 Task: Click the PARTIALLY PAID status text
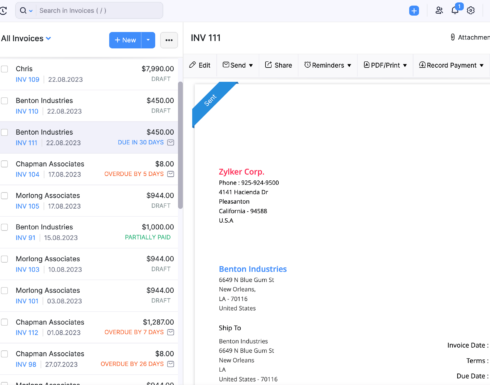pyautogui.click(x=148, y=237)
